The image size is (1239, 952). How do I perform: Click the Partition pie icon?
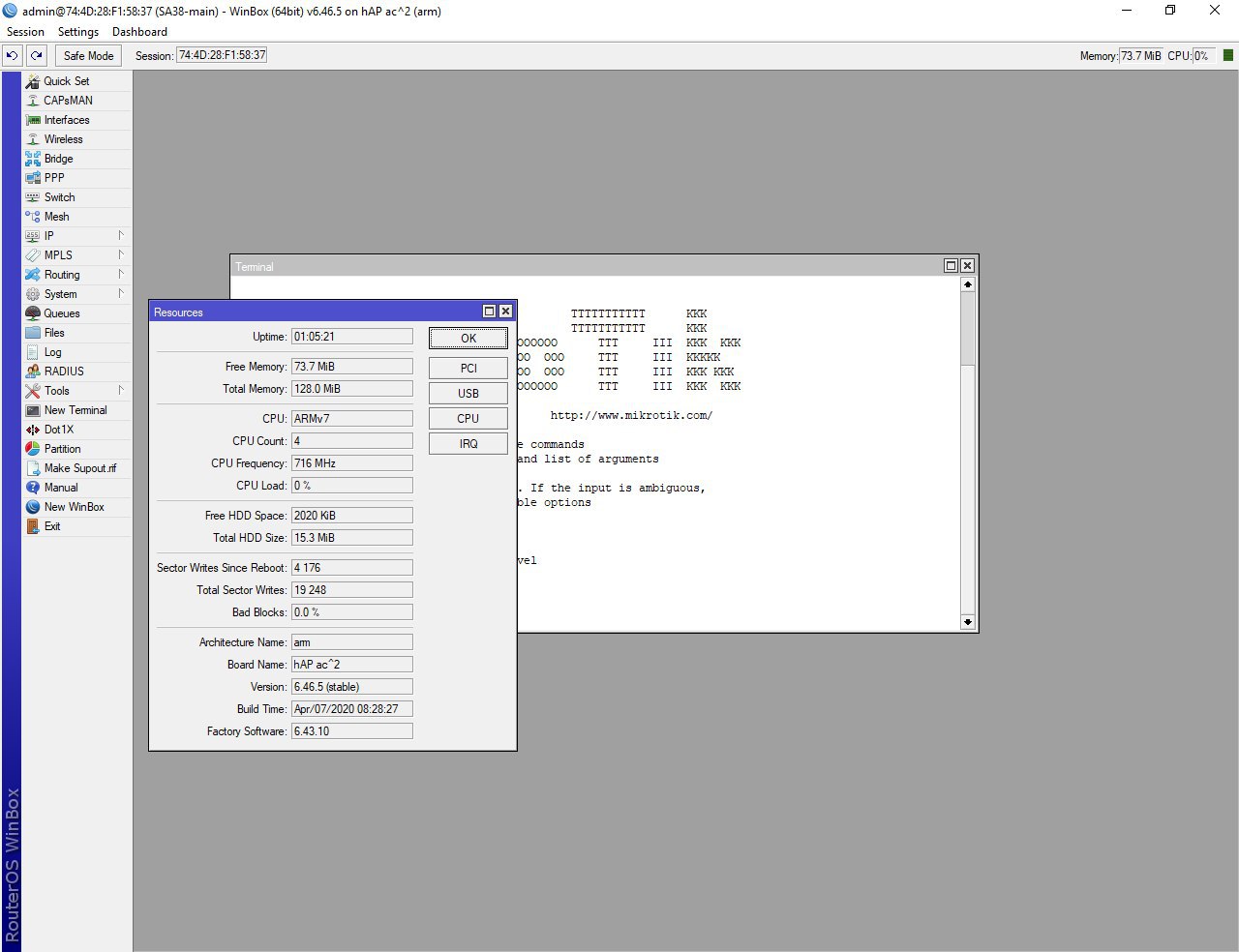(x=33, y=449)
